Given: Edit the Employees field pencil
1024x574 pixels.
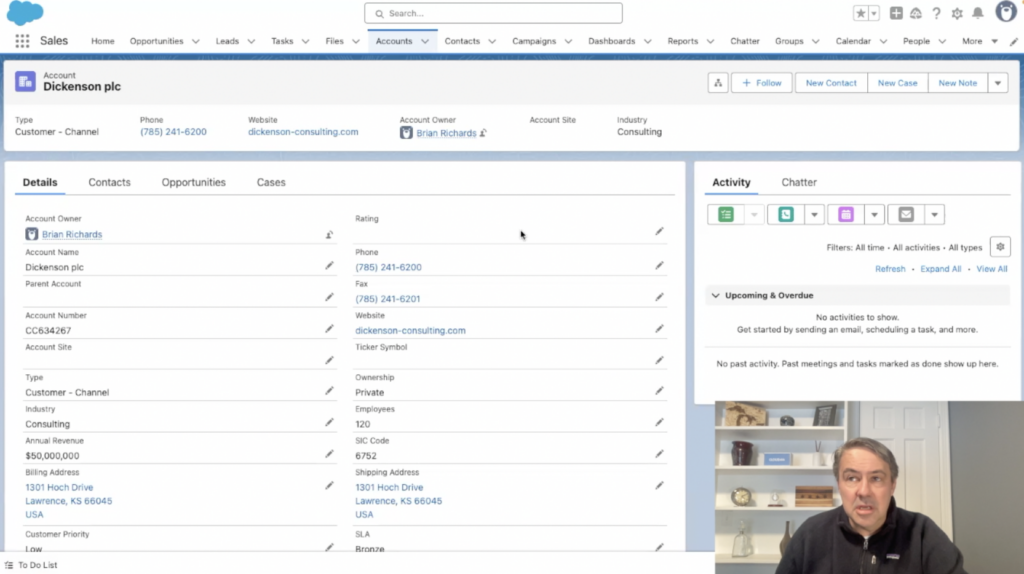Looking at the screenshot, I should point(660,422).
